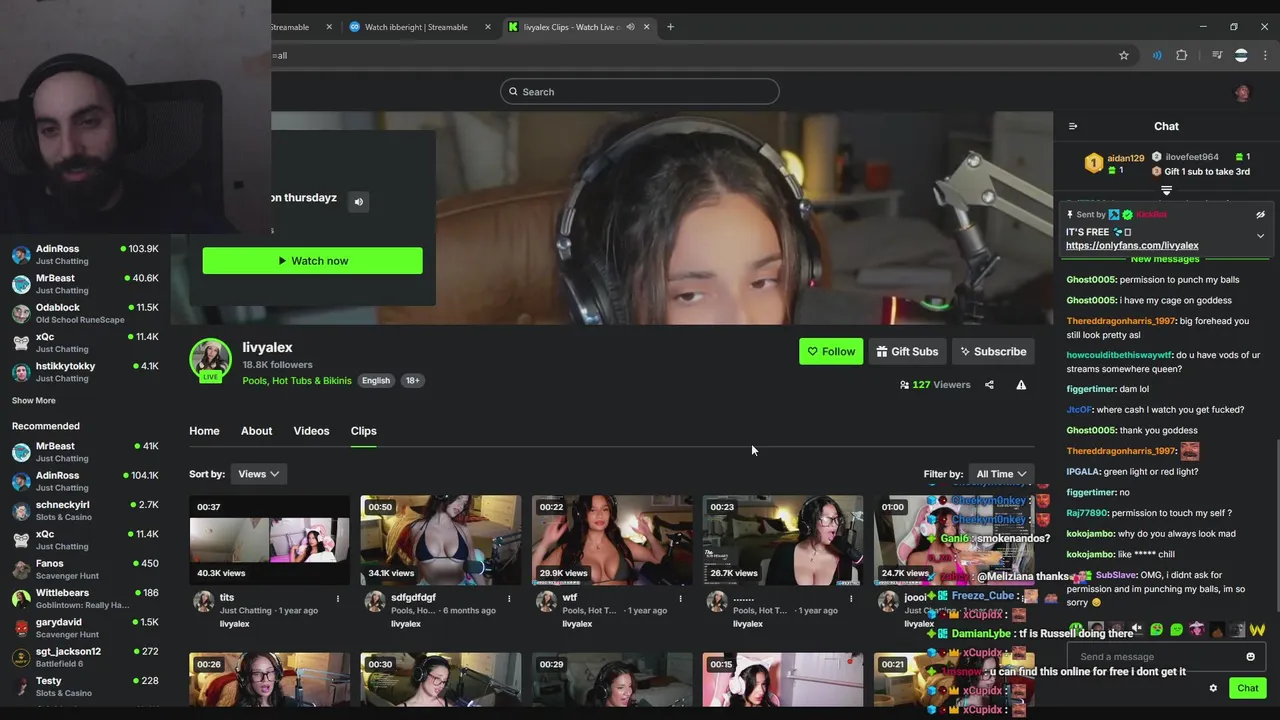The image size is (1280, 720).
Task: Click username Ghost0005 in first chat message
Action: click(1090, 280)
